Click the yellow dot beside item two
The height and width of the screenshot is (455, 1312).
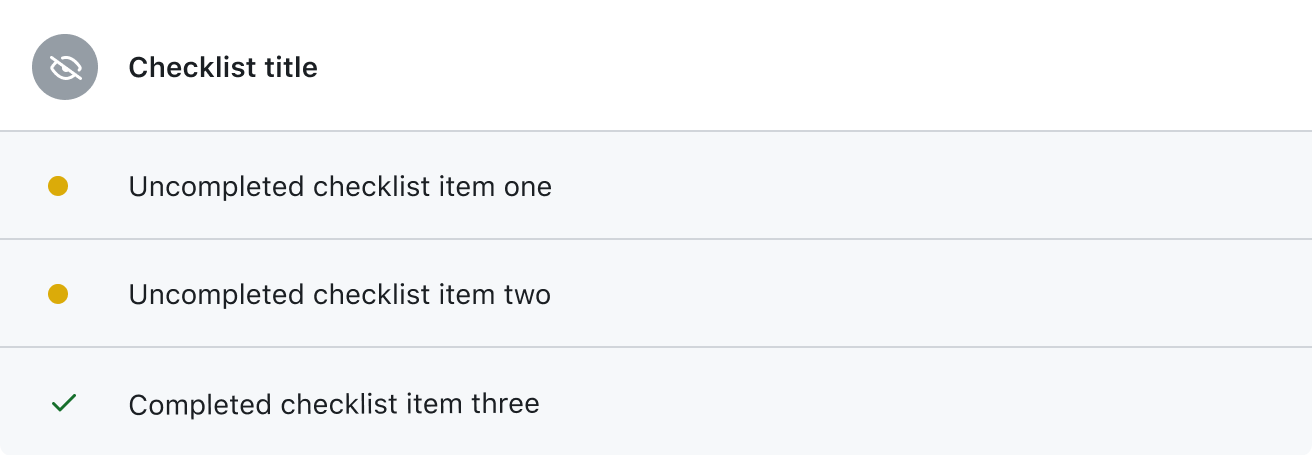tap(58, 294)
